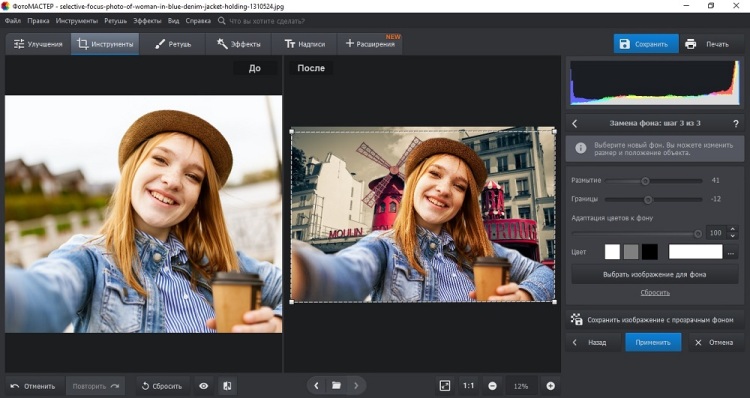Open the folder browse icon
750x398 pixels.
coord(336,386)
